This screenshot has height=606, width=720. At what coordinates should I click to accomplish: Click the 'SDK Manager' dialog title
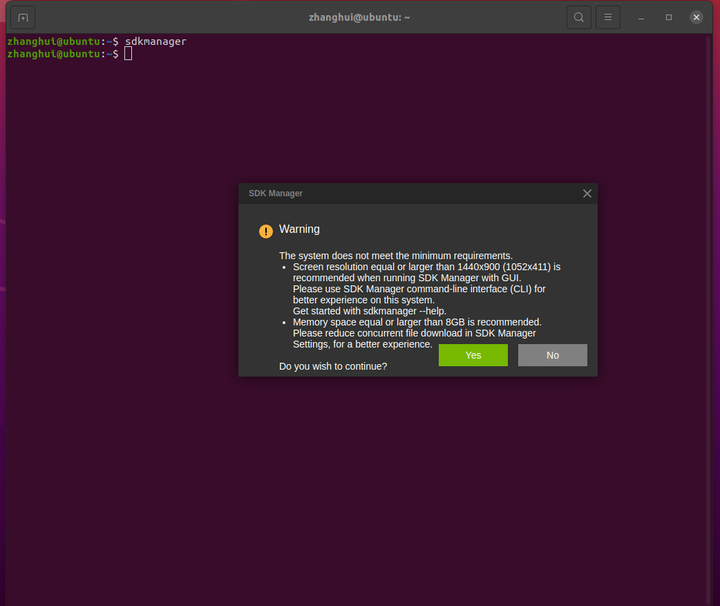[x=276, y=193]
